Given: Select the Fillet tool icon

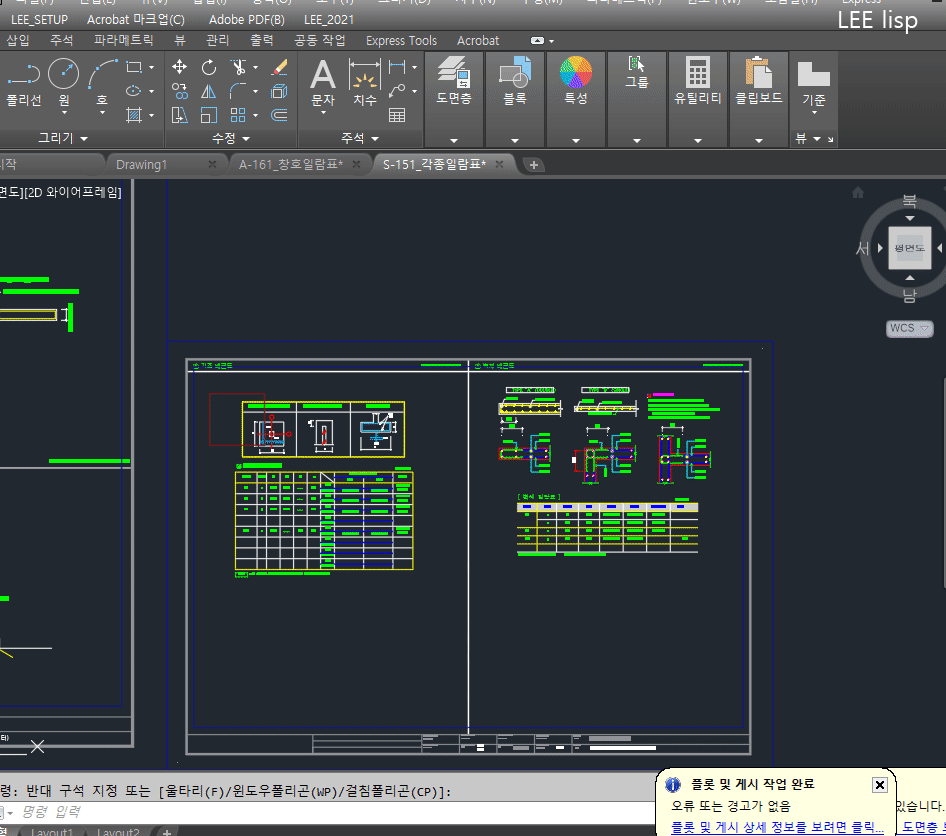Looking at the screenshot, I should click(238, 91).
